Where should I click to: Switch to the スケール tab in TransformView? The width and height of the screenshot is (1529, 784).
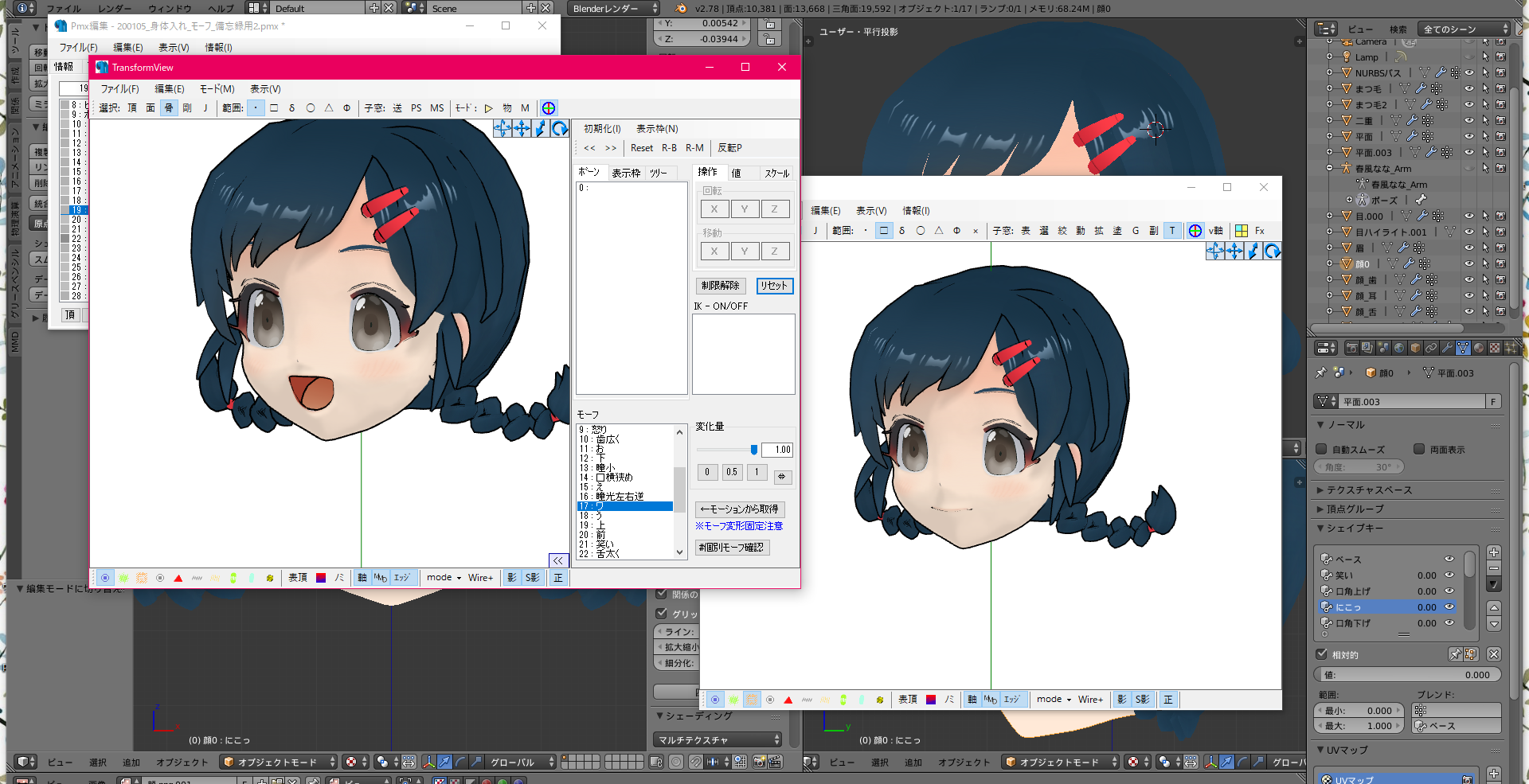tap(776, 173)
